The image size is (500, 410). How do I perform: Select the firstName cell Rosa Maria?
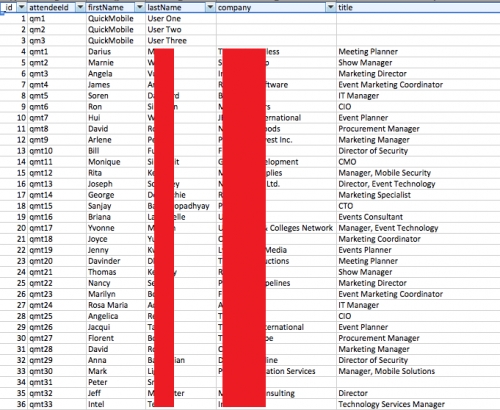tap(116, 305)
